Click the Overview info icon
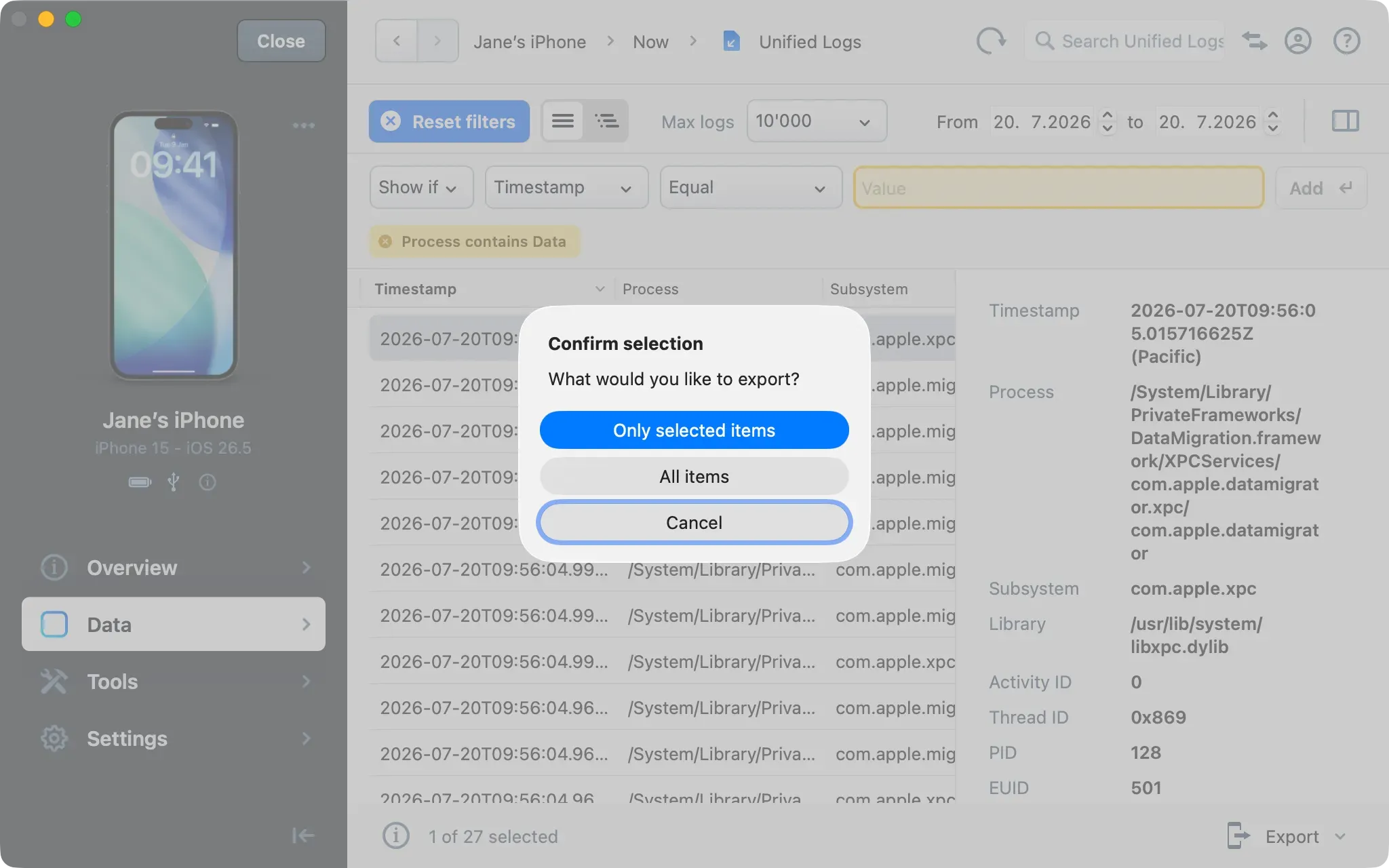The width and height of the screenshot is (1389, 868). (54, 567)
